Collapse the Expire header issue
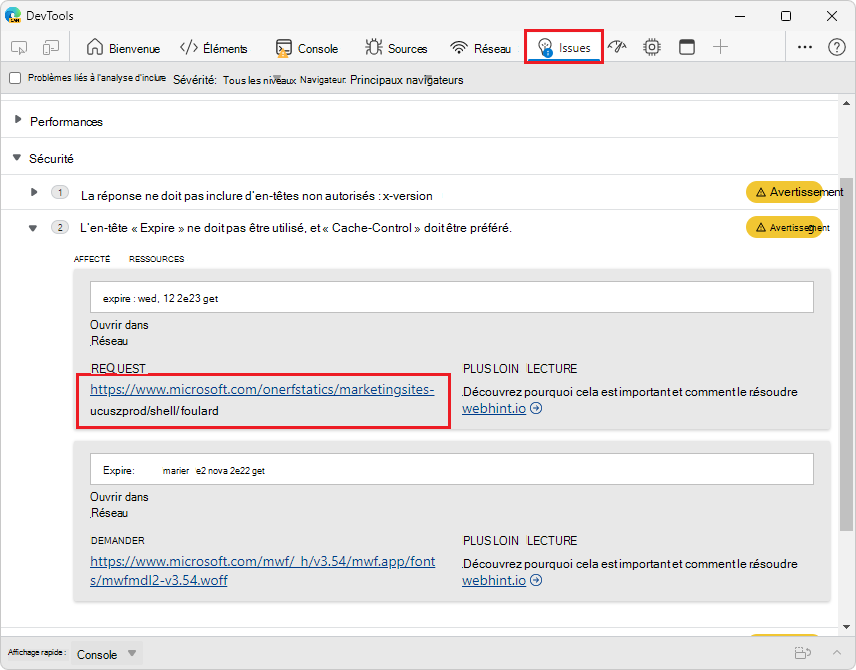Image resolution: width=856 pixels, height=670 pixels. coord(33,228)
